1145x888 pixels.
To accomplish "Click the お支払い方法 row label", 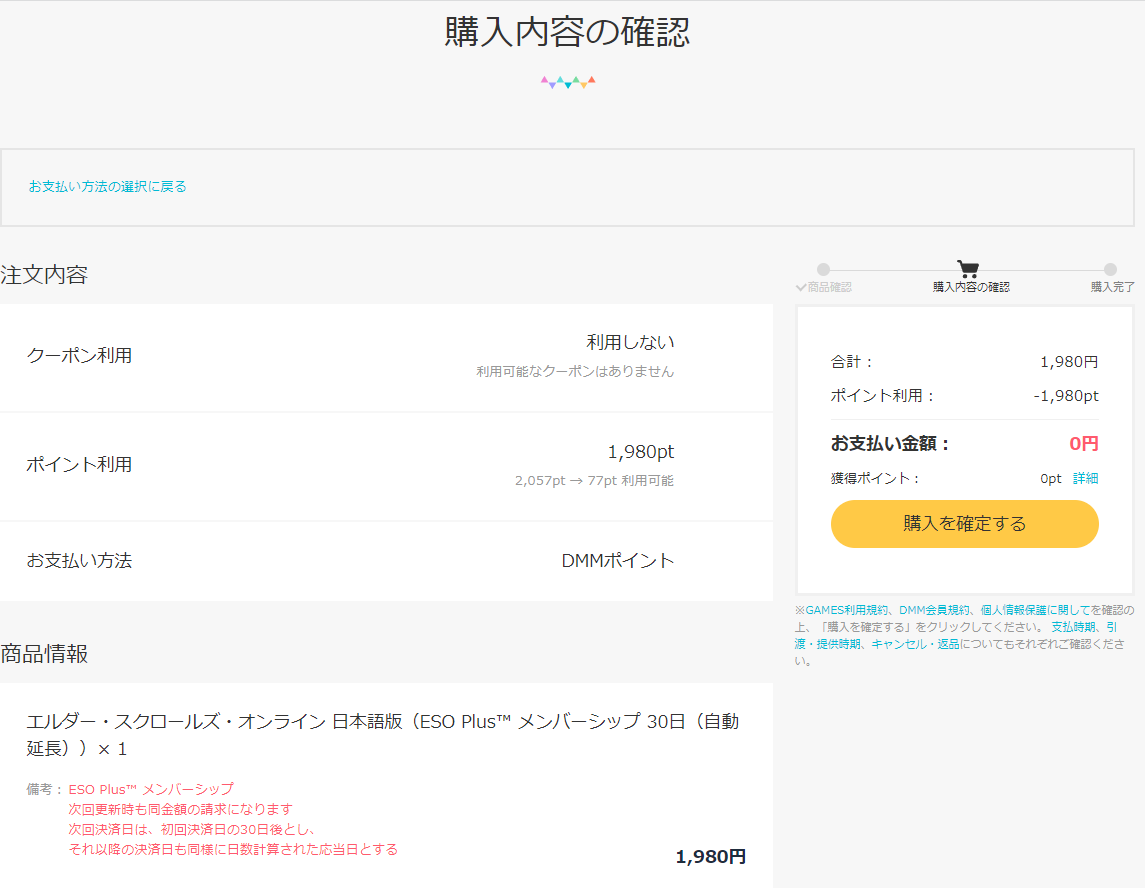I will 79,560.
